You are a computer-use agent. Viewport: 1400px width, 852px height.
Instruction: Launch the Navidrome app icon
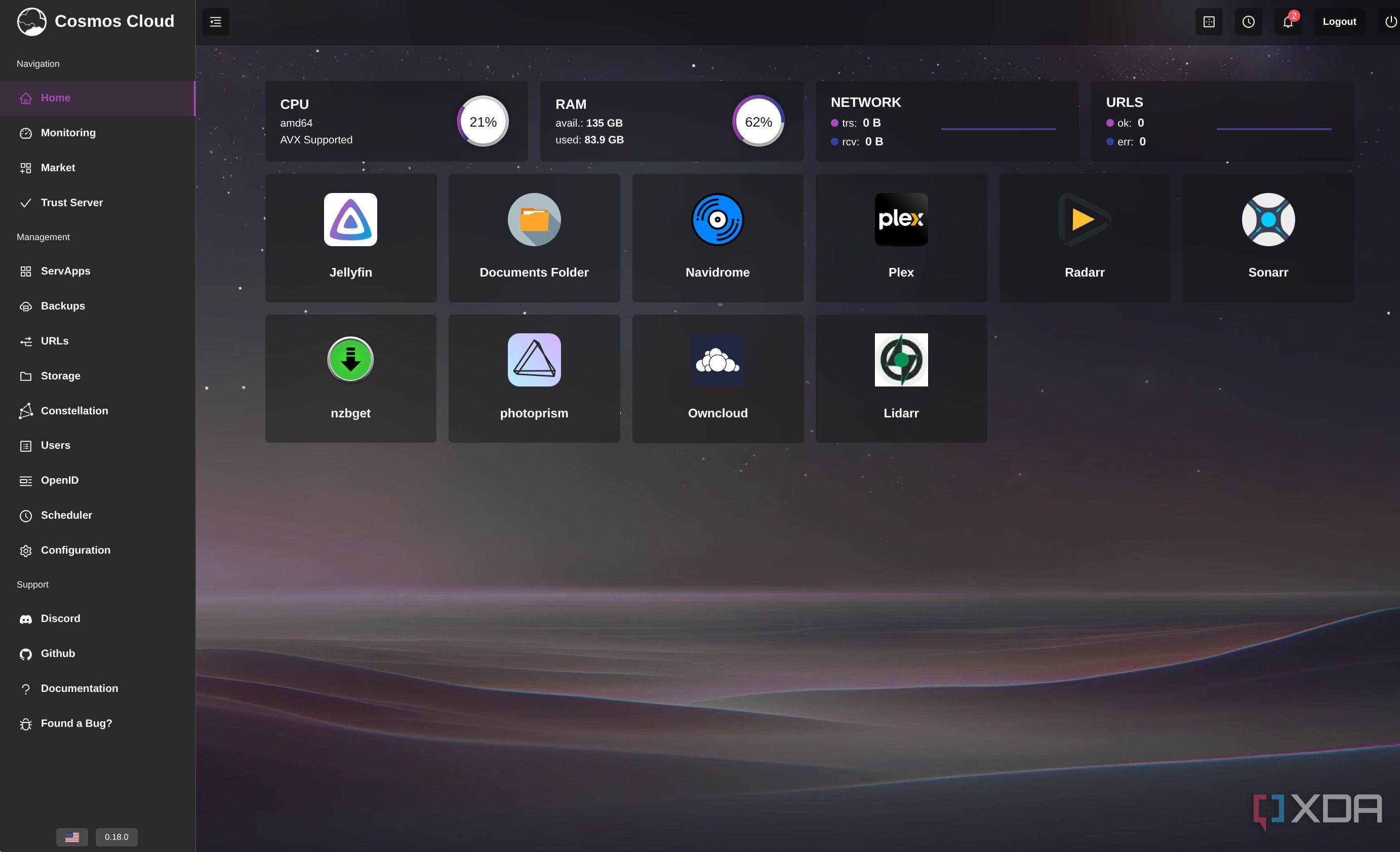[x=717, y=219]
